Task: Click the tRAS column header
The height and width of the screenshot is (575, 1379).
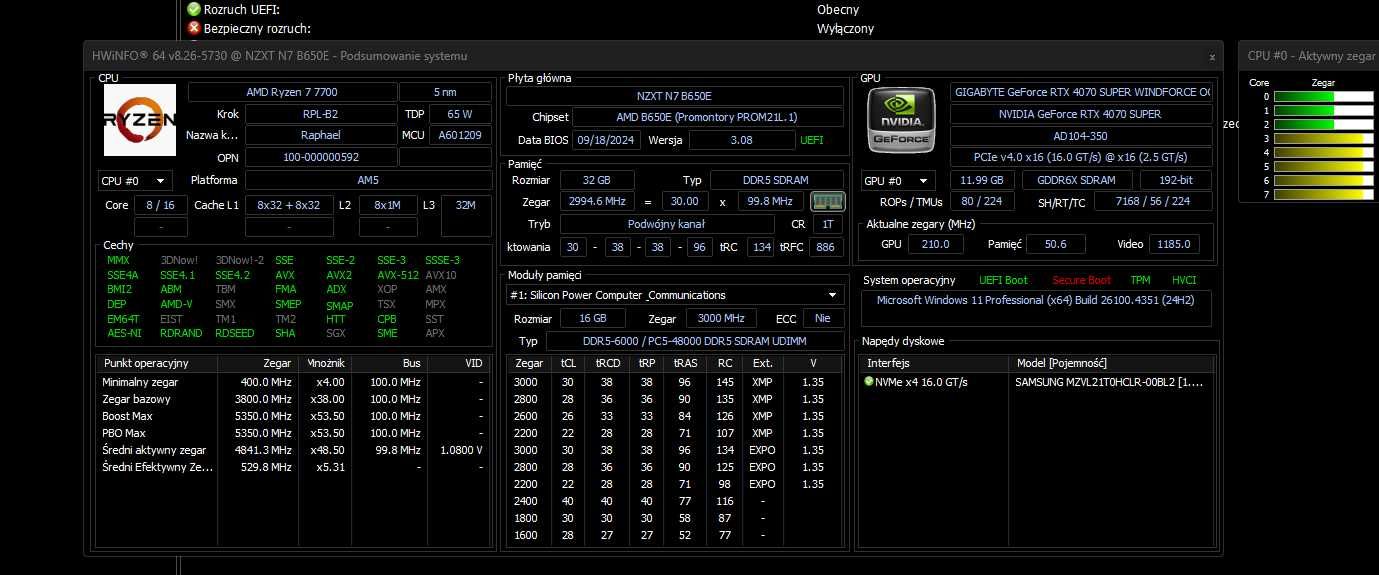Action: [x=685, y=363]
